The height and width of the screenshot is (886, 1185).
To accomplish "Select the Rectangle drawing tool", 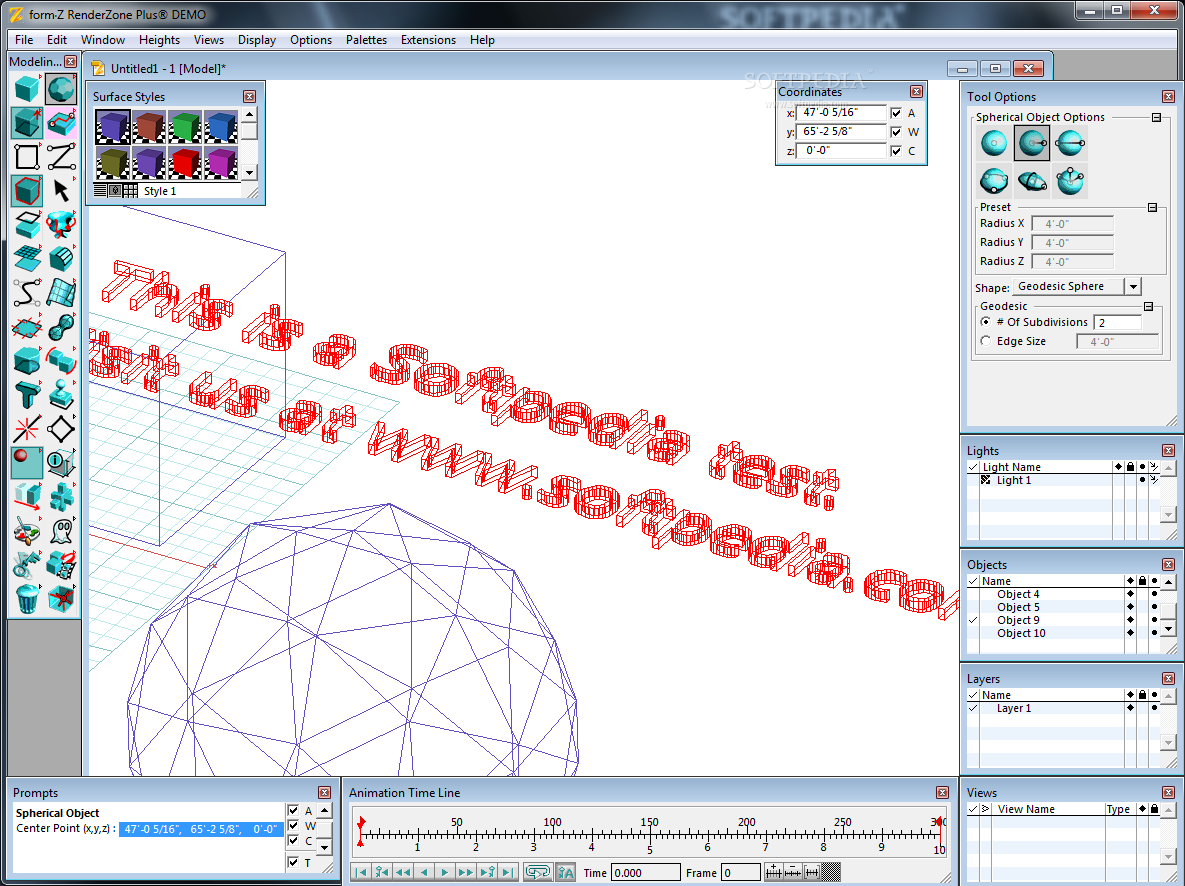I will coord(26,157).
